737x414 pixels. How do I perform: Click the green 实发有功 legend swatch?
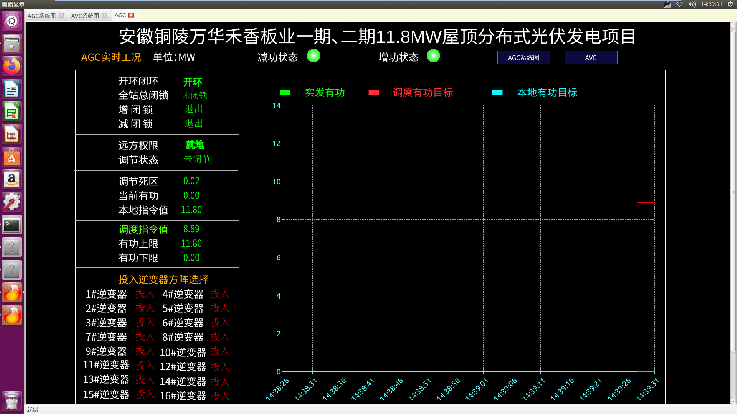pyautogui.click(x=285, y=92)
